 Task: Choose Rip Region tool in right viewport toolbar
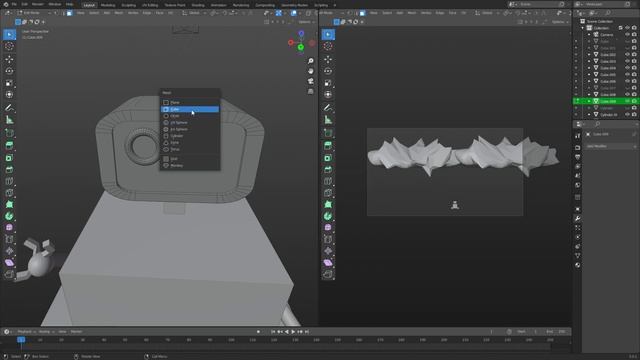click(328, 274)
